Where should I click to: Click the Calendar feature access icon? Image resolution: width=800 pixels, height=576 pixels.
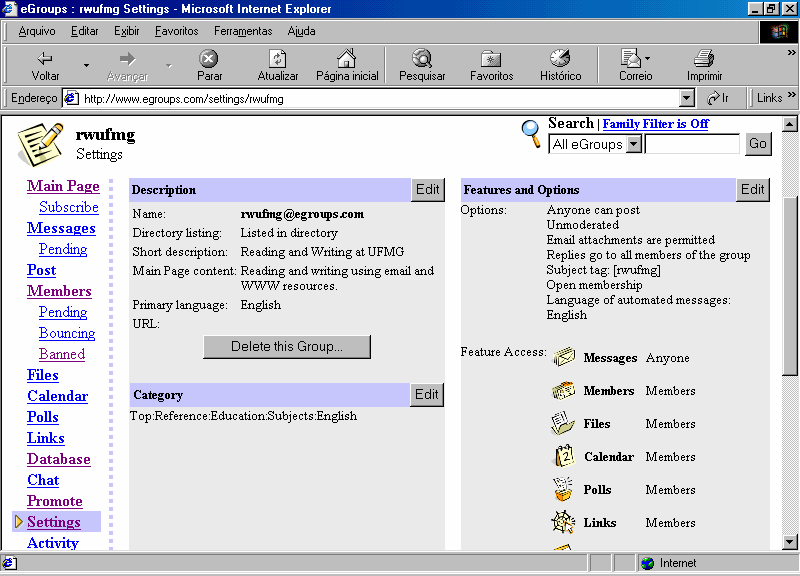click(564, 456)
